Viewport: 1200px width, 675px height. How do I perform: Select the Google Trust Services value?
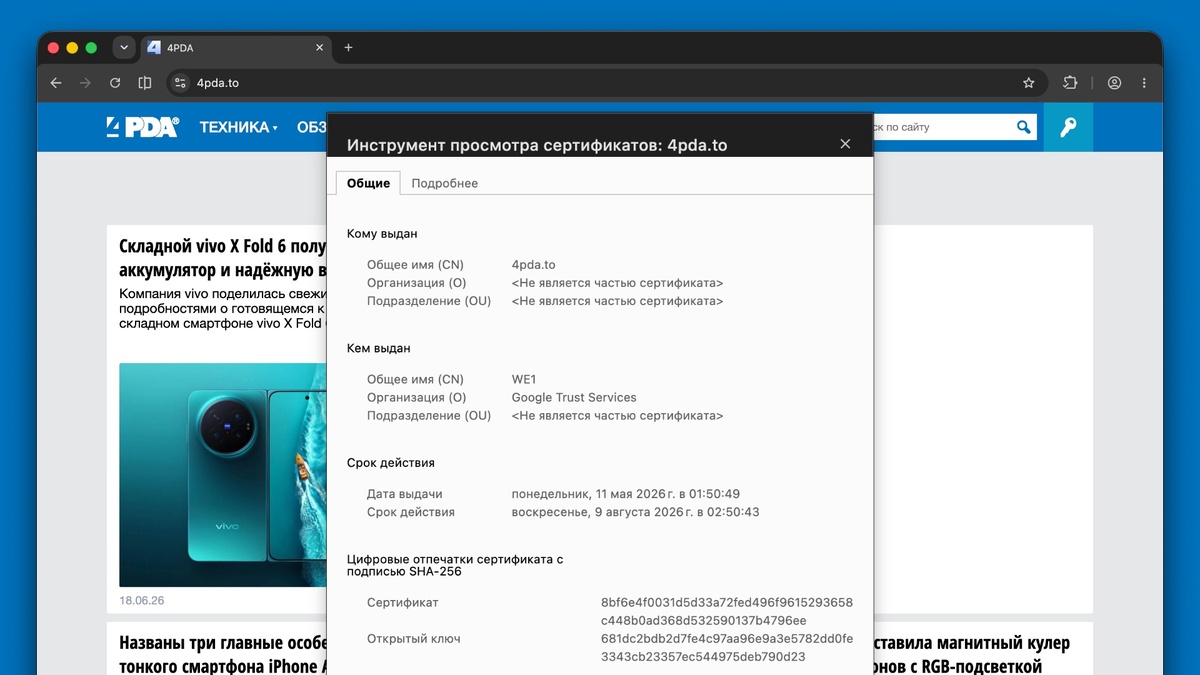[x=574, y=397]
